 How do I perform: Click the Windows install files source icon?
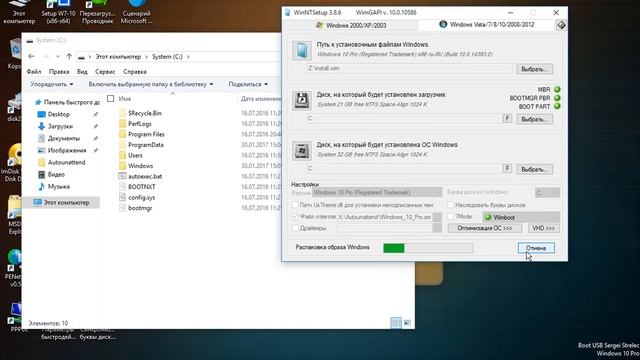pyautogui.click(x=302, y=50)
